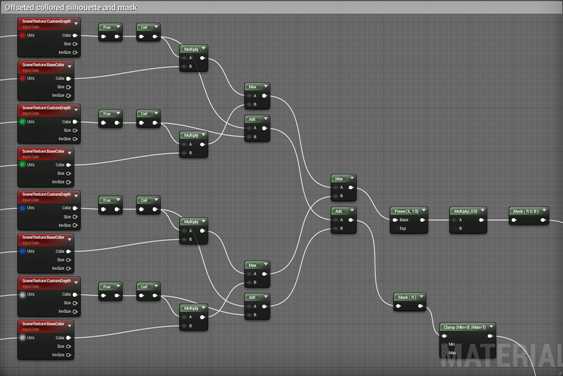Click the Exp input pin on Power(X, 15)
This screenshot has width=563, height=376.
[x=395, y=228]
